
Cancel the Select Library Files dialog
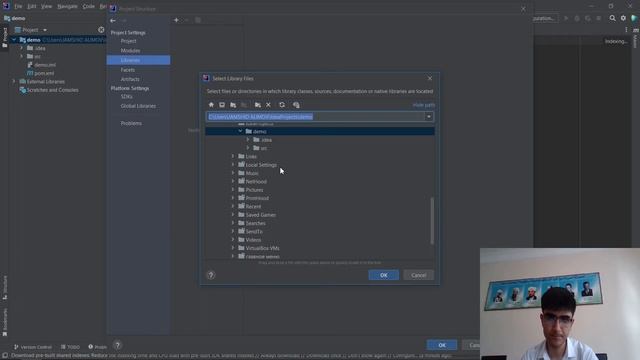[x=418, y=275]
